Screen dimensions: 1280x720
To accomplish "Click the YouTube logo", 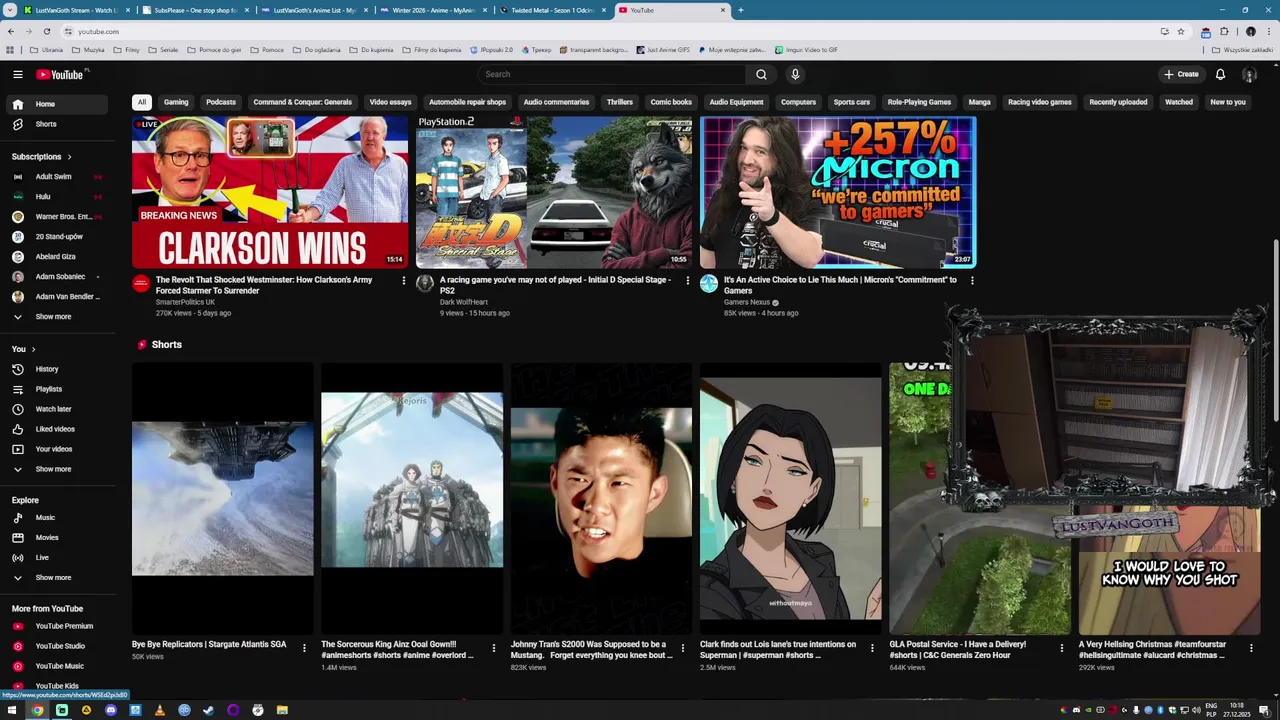I will (x=62, y=74).
